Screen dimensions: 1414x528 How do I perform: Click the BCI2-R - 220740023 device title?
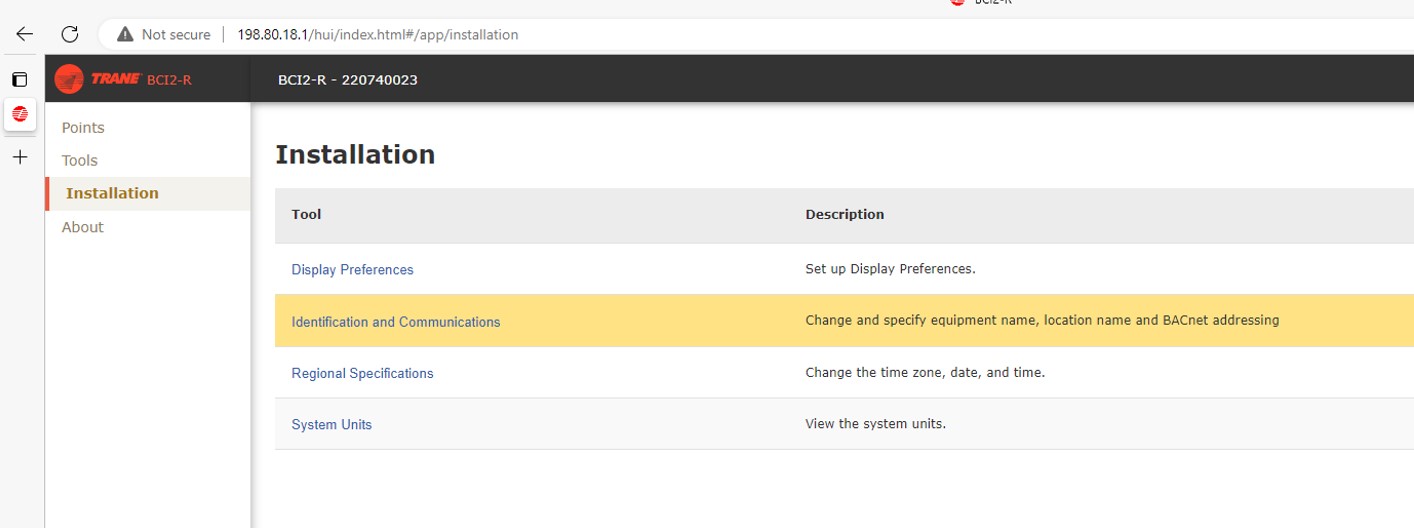(347, 80)
